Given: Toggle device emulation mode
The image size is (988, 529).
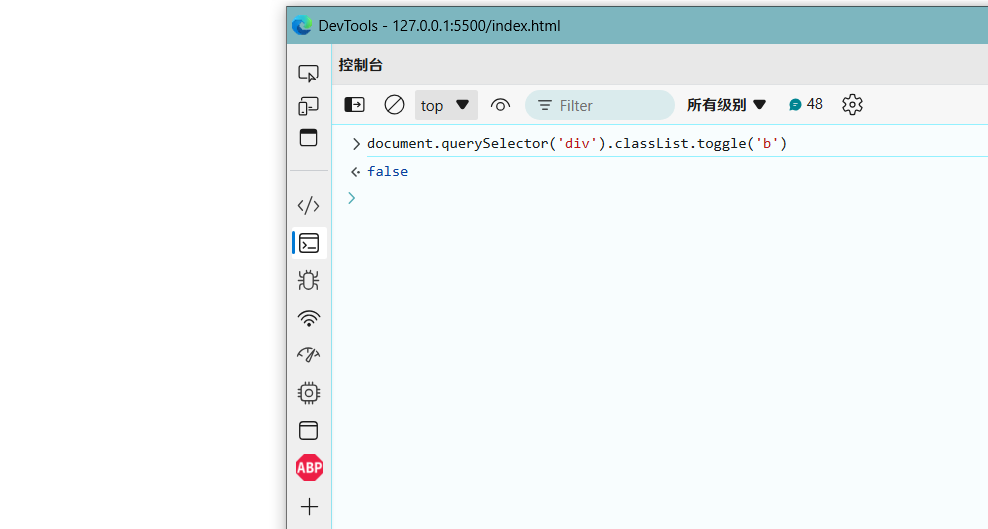Looking at the screenshot, I should click(309, 106).
